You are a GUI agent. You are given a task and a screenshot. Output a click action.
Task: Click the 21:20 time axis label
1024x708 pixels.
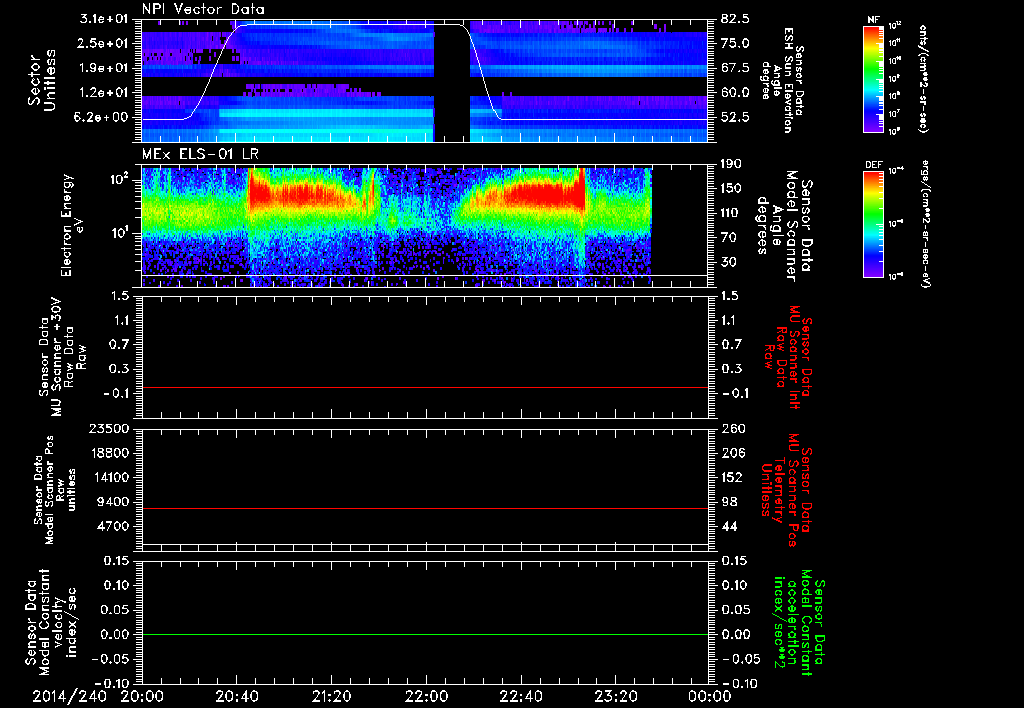point(331,696)
